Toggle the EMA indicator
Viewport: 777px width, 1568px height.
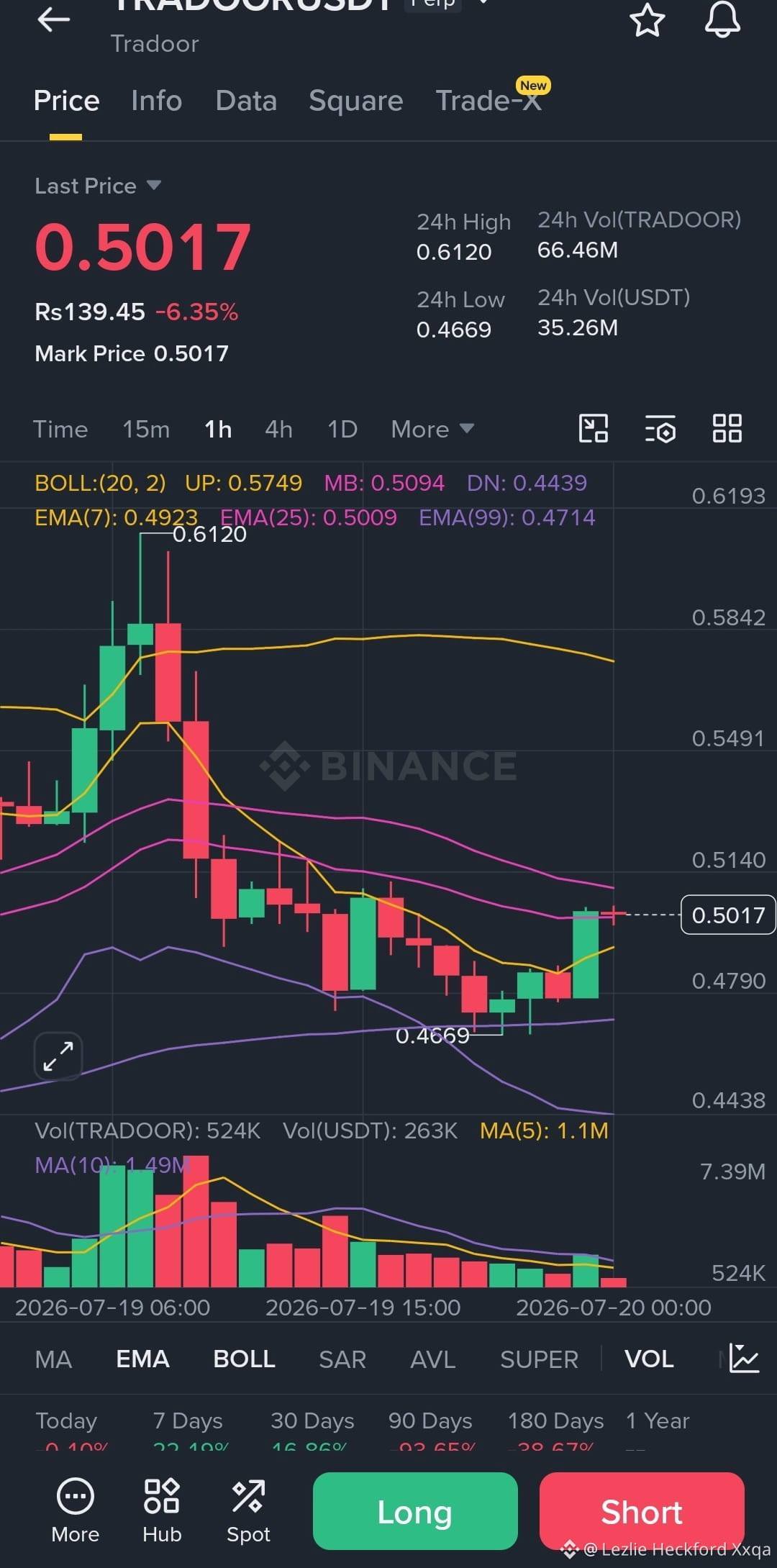pos(142,1359)
